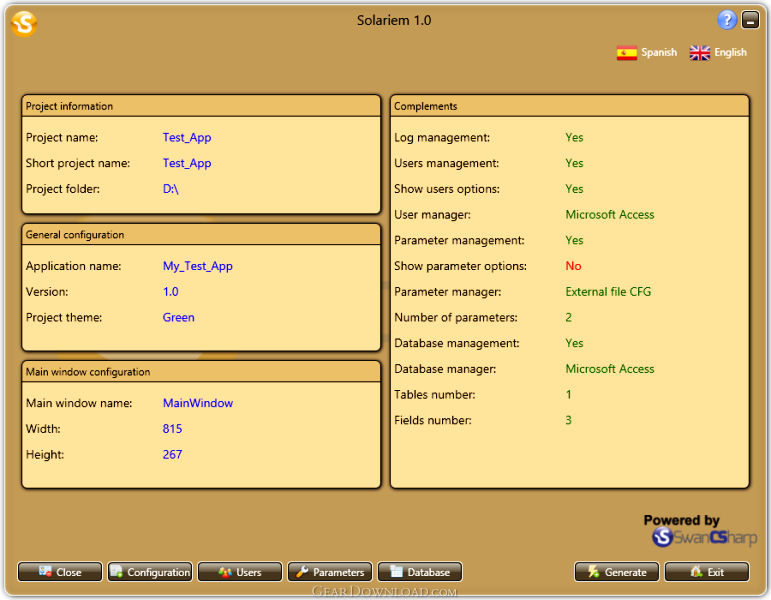Viewport: 771px width, 600px height.
Task: Click the height value 267
Action: 172,454
